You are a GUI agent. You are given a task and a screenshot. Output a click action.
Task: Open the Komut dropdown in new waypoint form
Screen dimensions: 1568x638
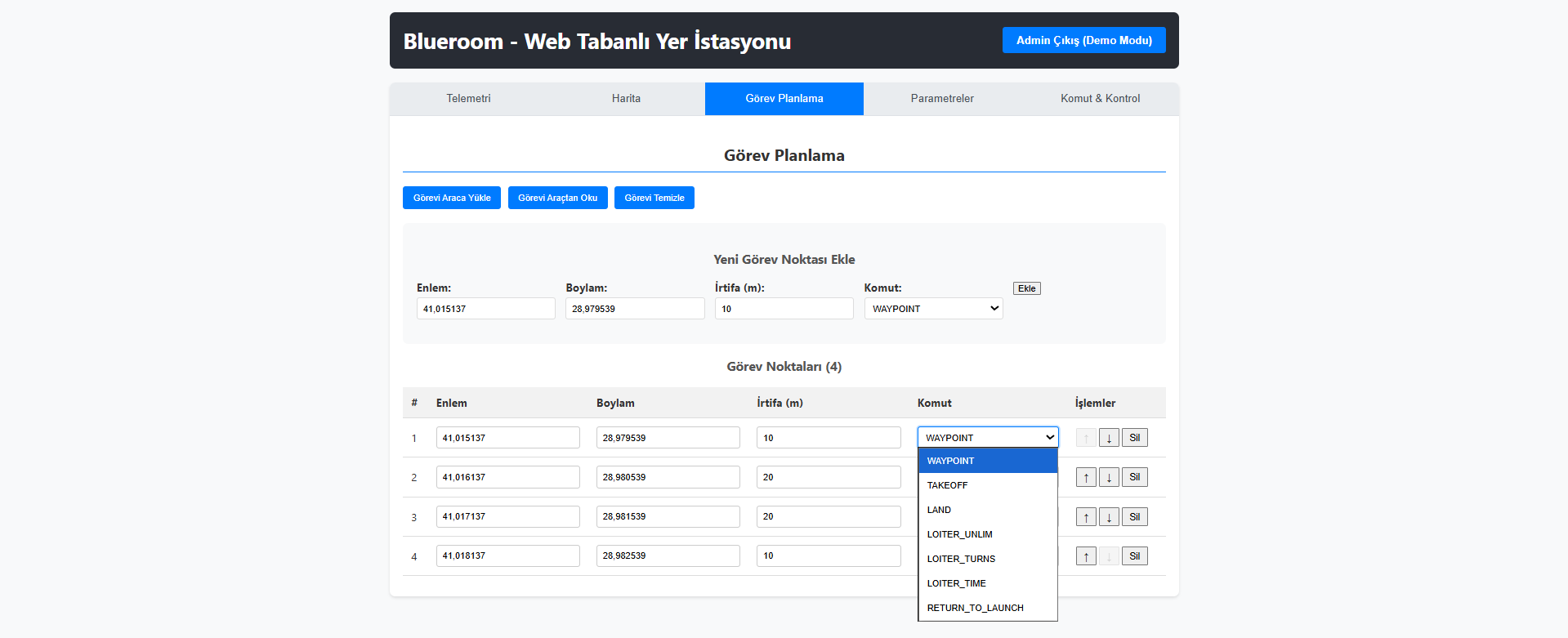[933, 309]
